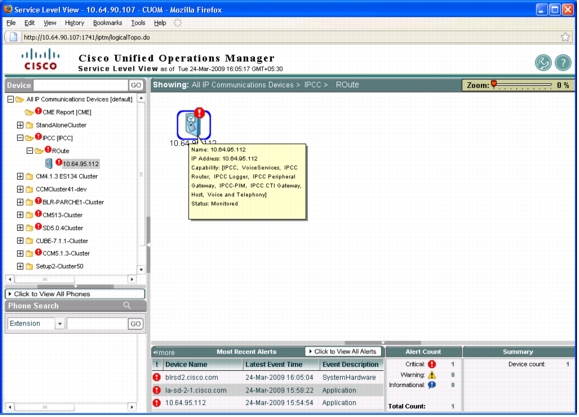Click the phone search magnifier icon
The width and height of the screenshot is (579, 417).
click(x=127, y=305)
